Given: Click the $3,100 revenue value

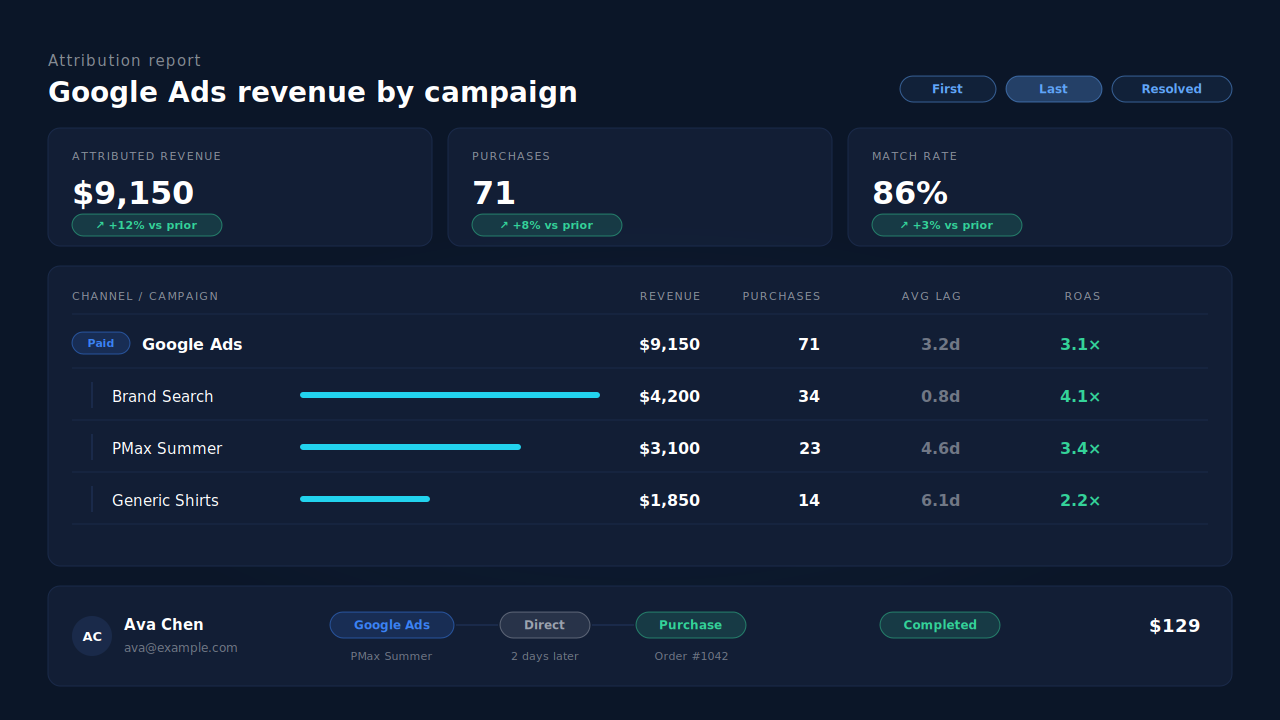Looking at the screenshot, I should 669,448.
